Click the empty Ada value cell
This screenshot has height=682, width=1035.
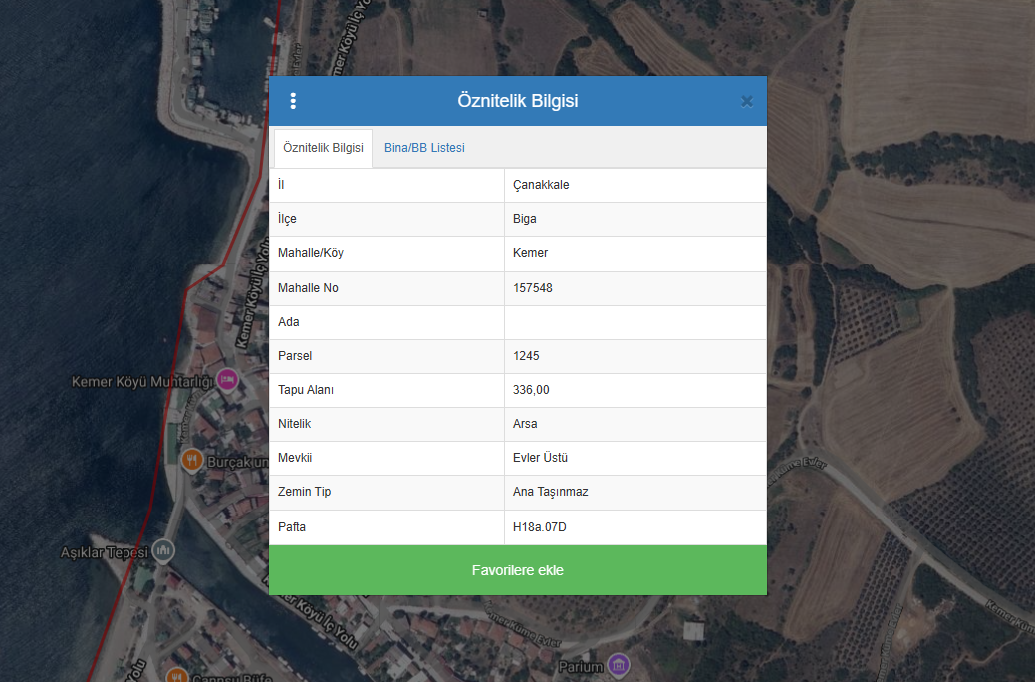click(x=635, y=322)
